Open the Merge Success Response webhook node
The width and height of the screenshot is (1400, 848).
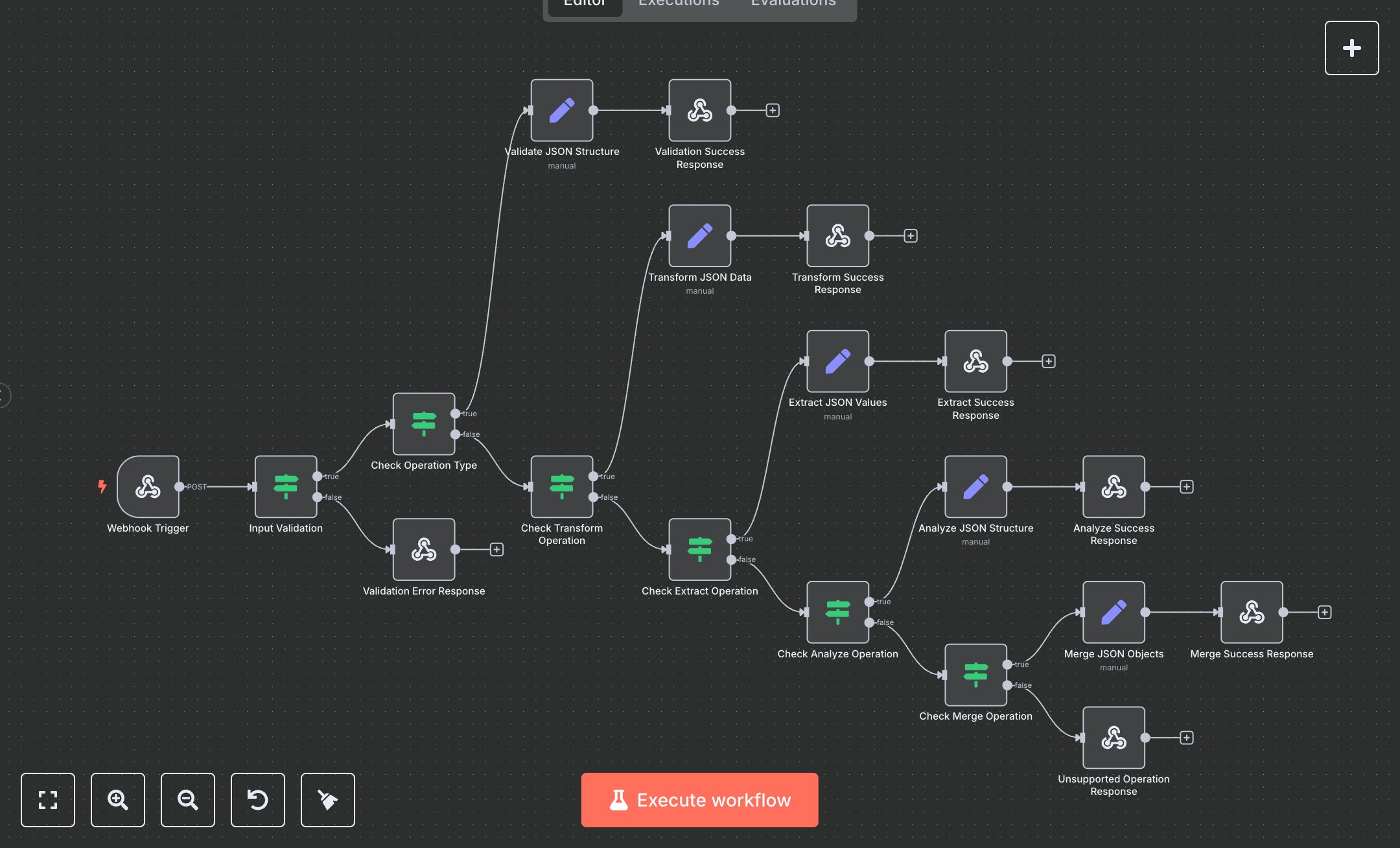tap(1251, 612)
